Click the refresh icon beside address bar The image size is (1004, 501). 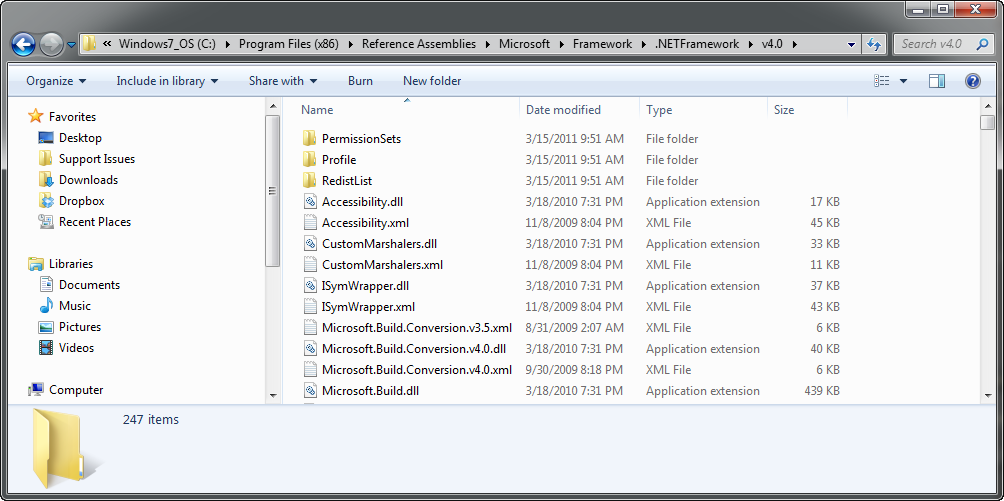874,44
